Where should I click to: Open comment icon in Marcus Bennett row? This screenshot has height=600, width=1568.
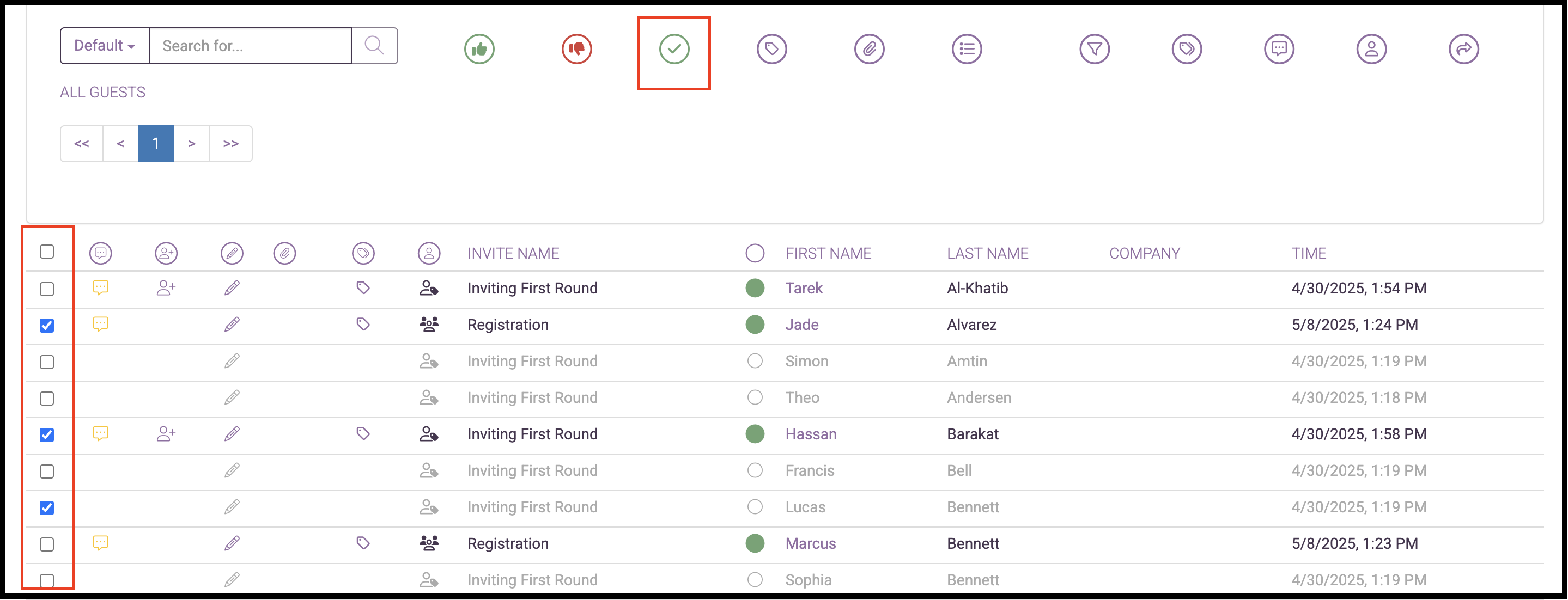(100, 543)
